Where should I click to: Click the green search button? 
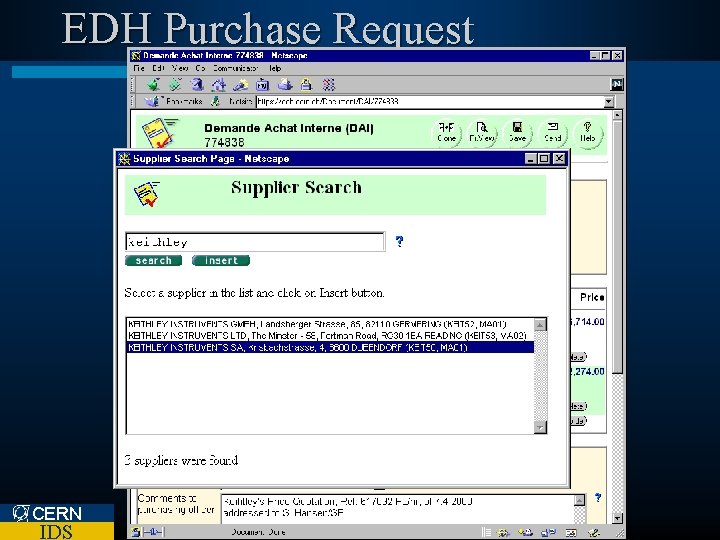153,260
